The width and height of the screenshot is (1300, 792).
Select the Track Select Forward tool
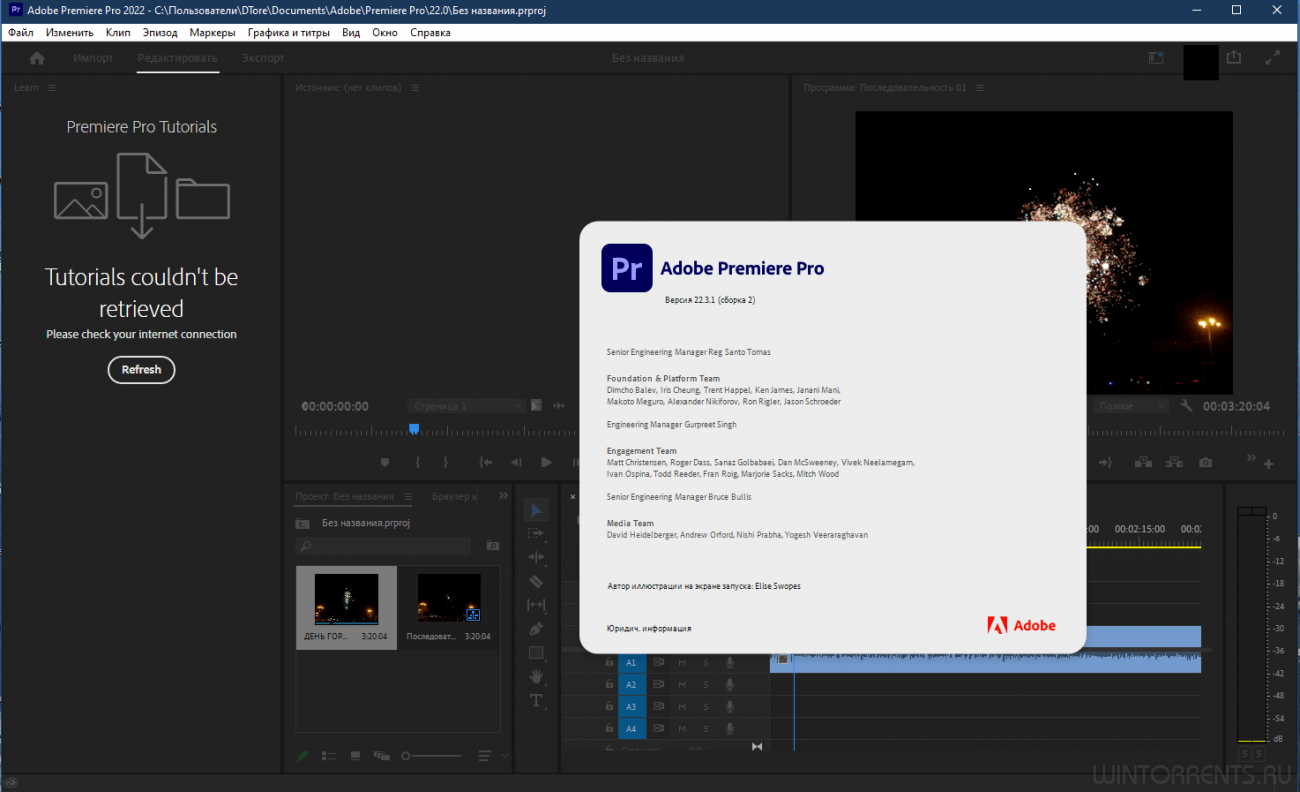[536, 533]
